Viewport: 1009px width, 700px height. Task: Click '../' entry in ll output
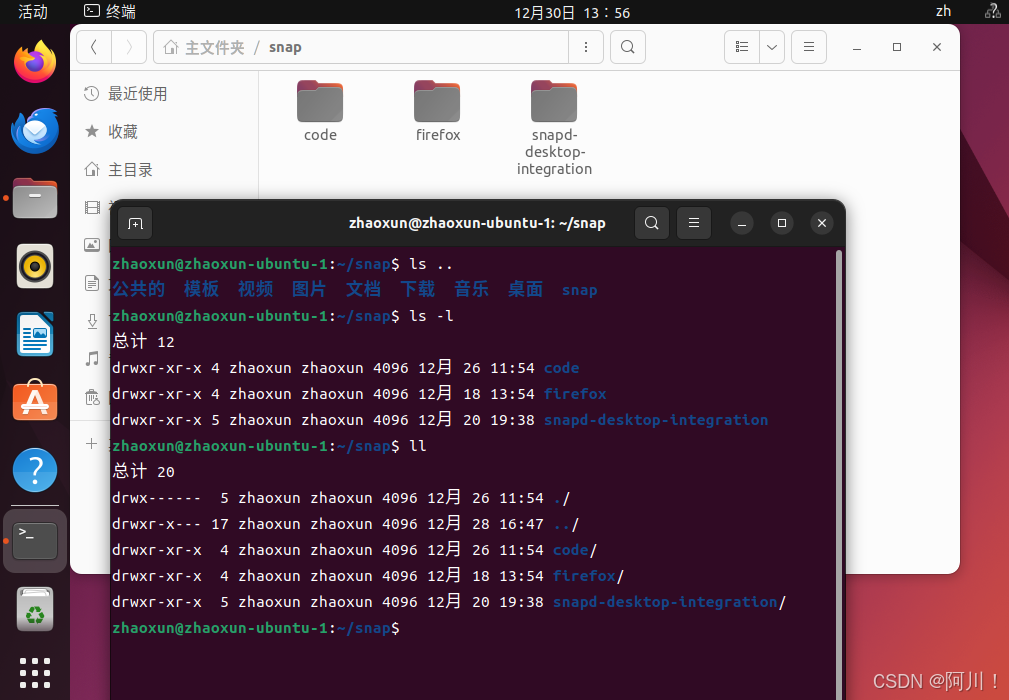566,524
